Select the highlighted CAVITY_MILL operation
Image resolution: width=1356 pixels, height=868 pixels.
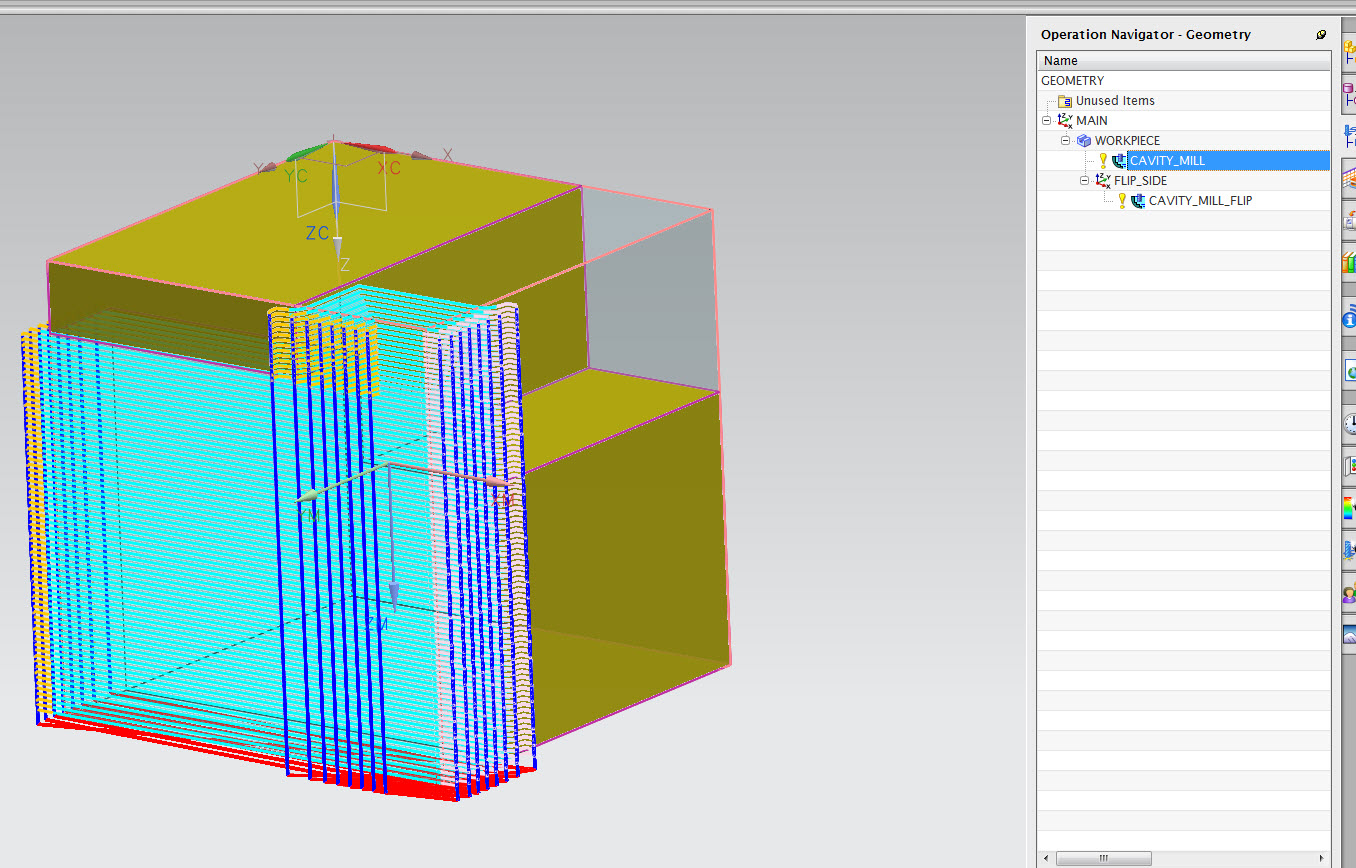point(1228,160)
